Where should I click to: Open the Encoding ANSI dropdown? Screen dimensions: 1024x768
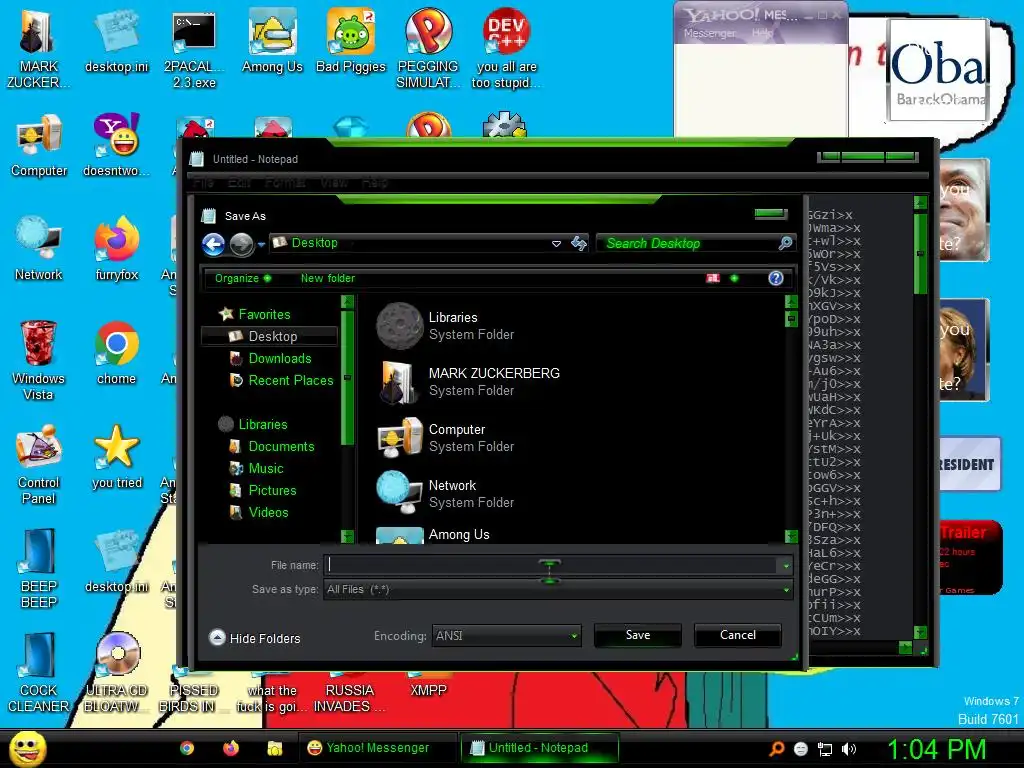[x=506, y=635]
